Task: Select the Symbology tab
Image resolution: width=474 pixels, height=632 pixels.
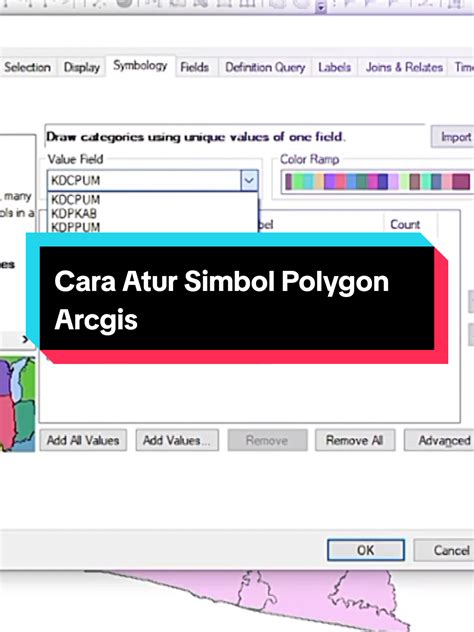Action: (140, 66)
